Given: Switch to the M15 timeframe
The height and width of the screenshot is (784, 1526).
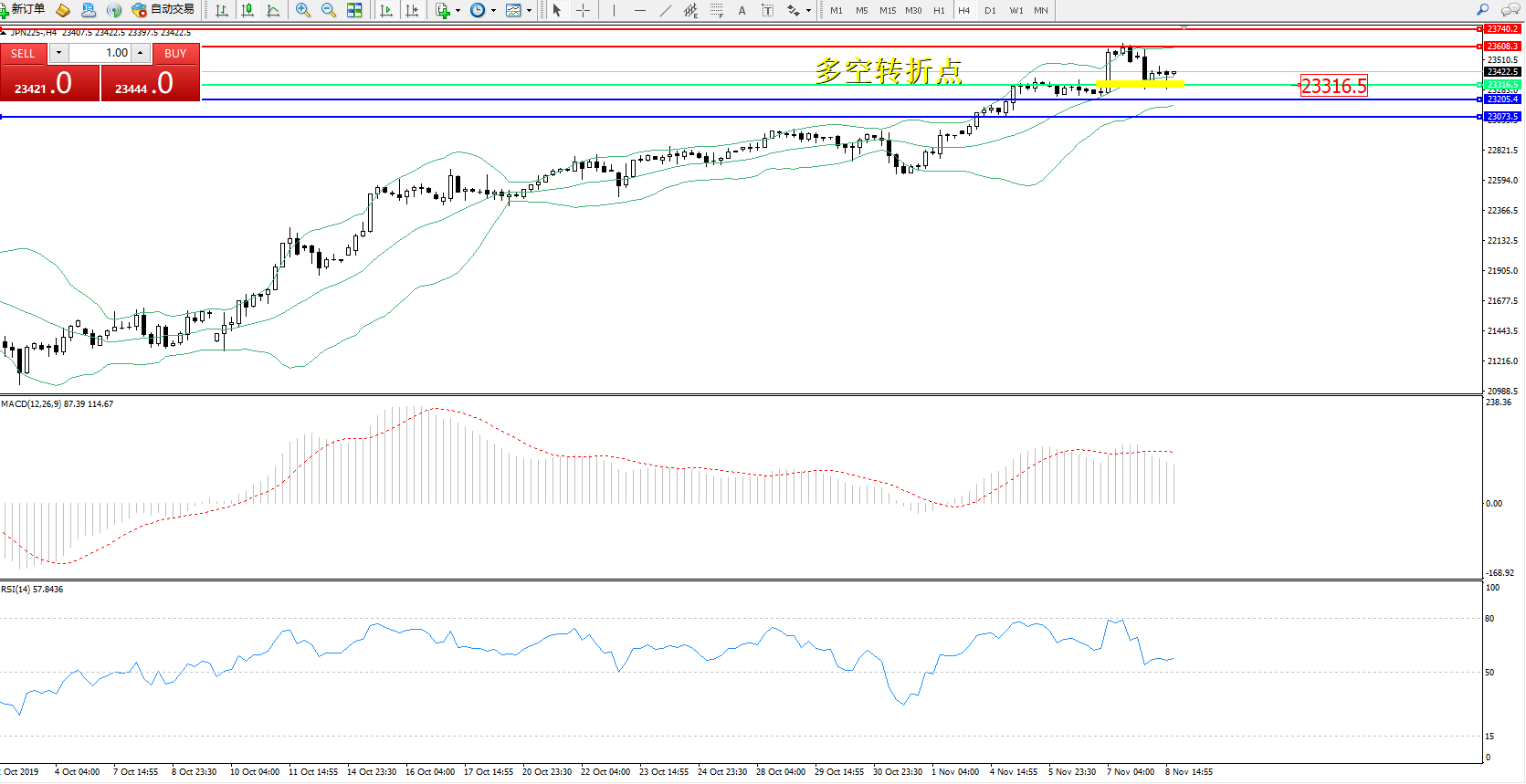Looking at the screenshot, I should [887, 10].
